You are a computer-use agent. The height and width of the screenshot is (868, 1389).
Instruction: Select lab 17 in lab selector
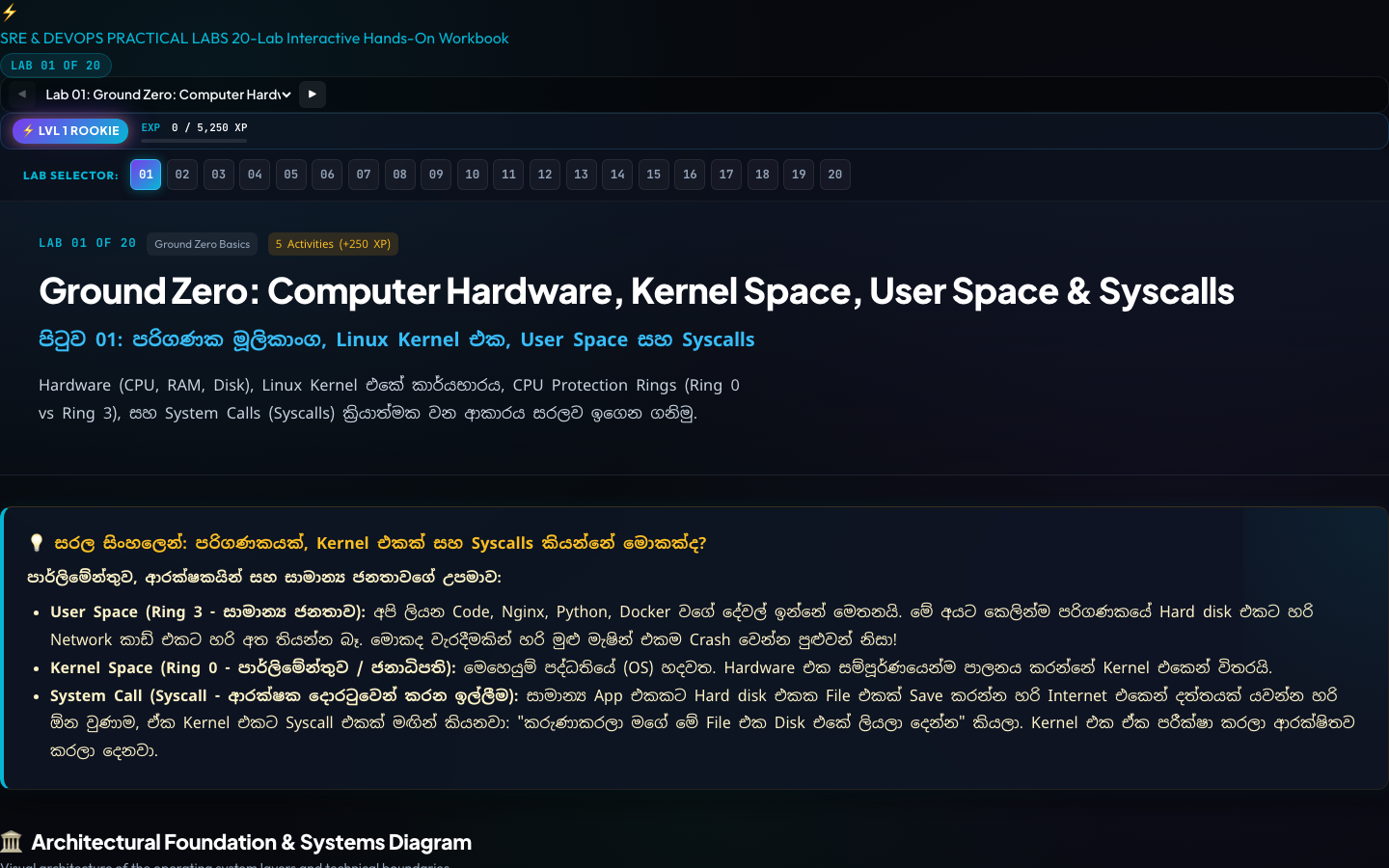click(726, 175)
